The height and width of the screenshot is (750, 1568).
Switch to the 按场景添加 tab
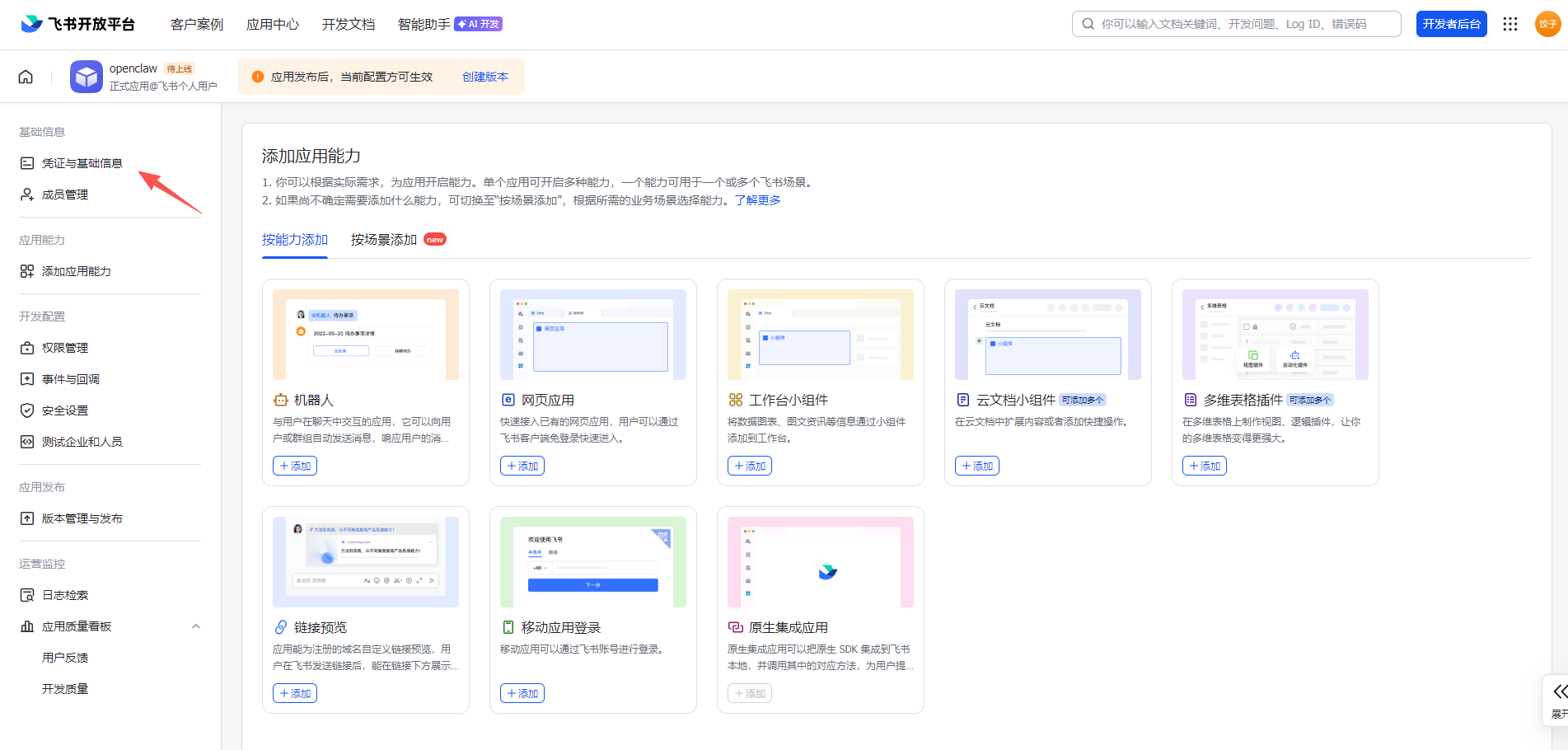pos(382,239)
